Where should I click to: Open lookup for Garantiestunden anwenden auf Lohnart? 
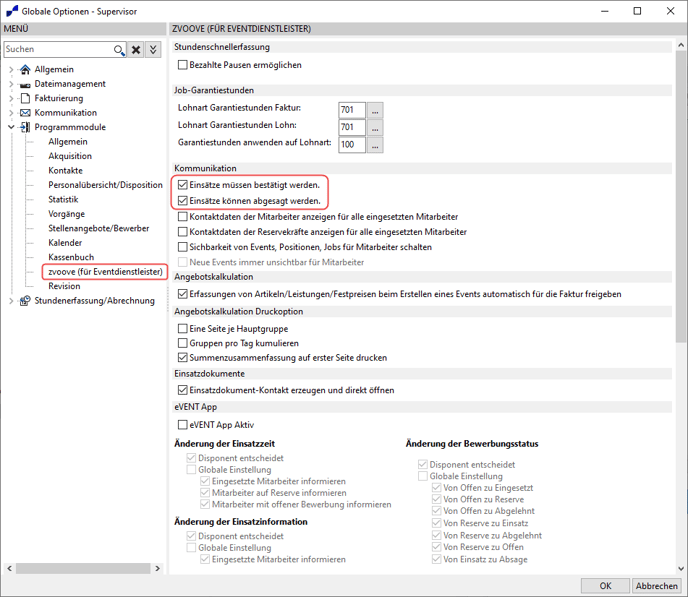pos(375,145)
